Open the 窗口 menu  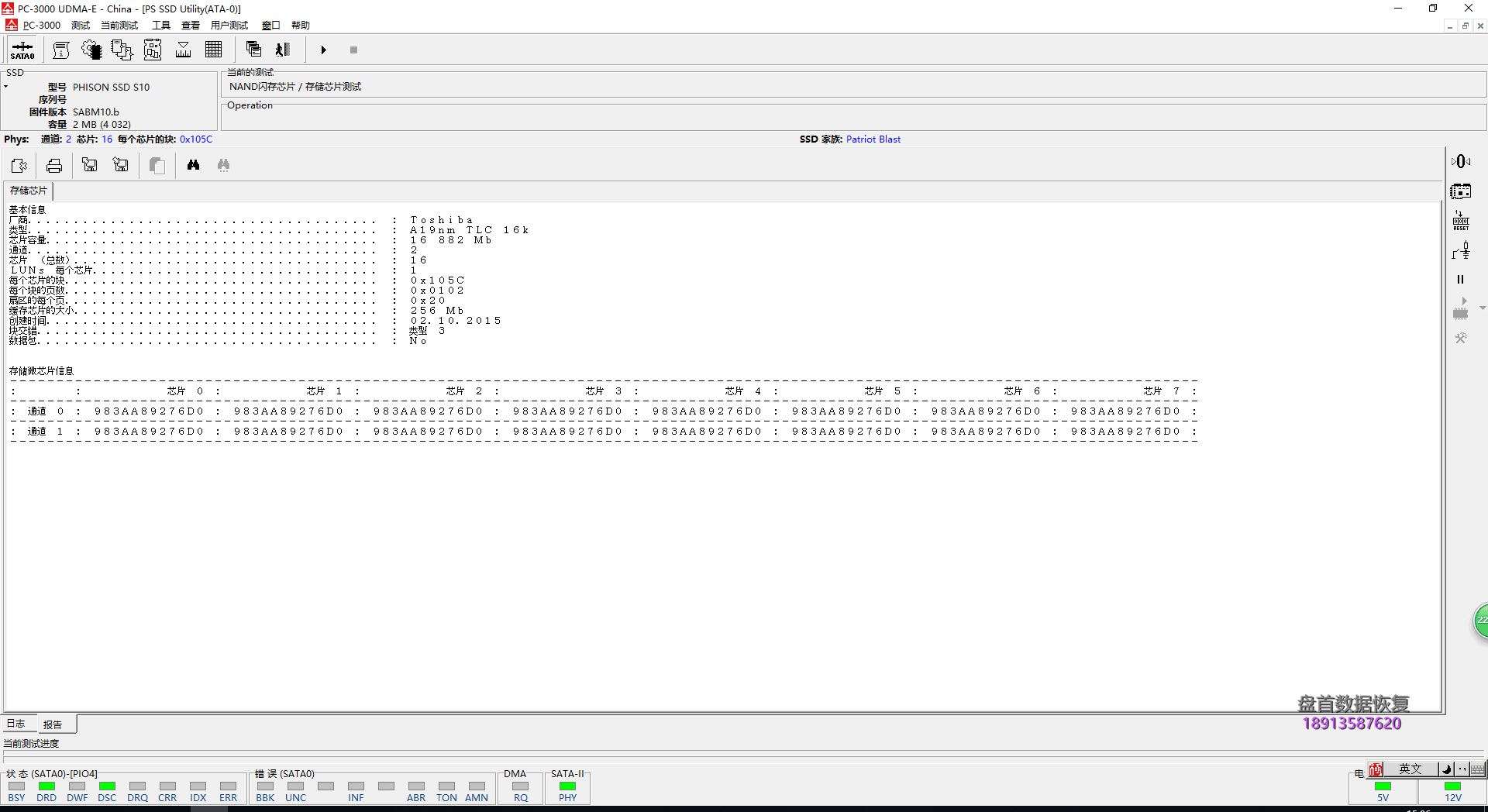pyautogui.click(x=270, y=26)
